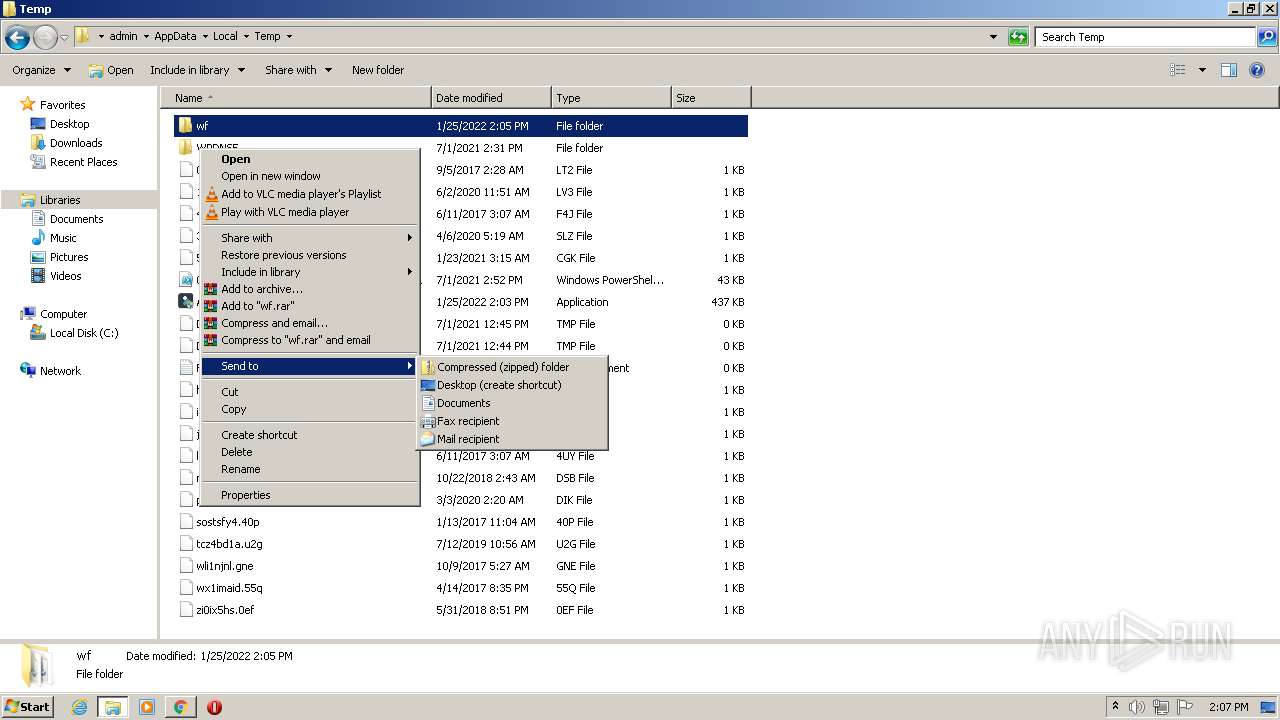This screenshot has width=1280, height=720.
Task: Click the WinRAR Add to archive icon
Action: coord(211,289)
